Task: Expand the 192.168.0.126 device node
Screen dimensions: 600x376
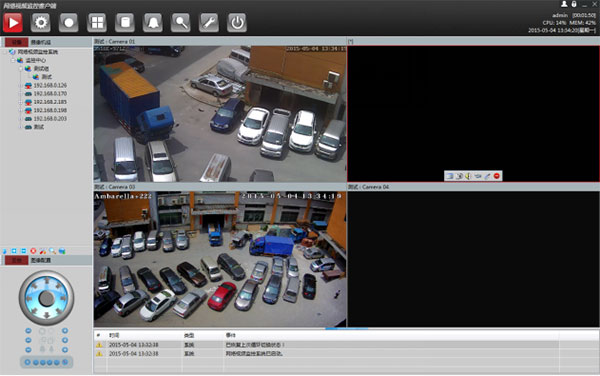Action: [x=20, y=85]
